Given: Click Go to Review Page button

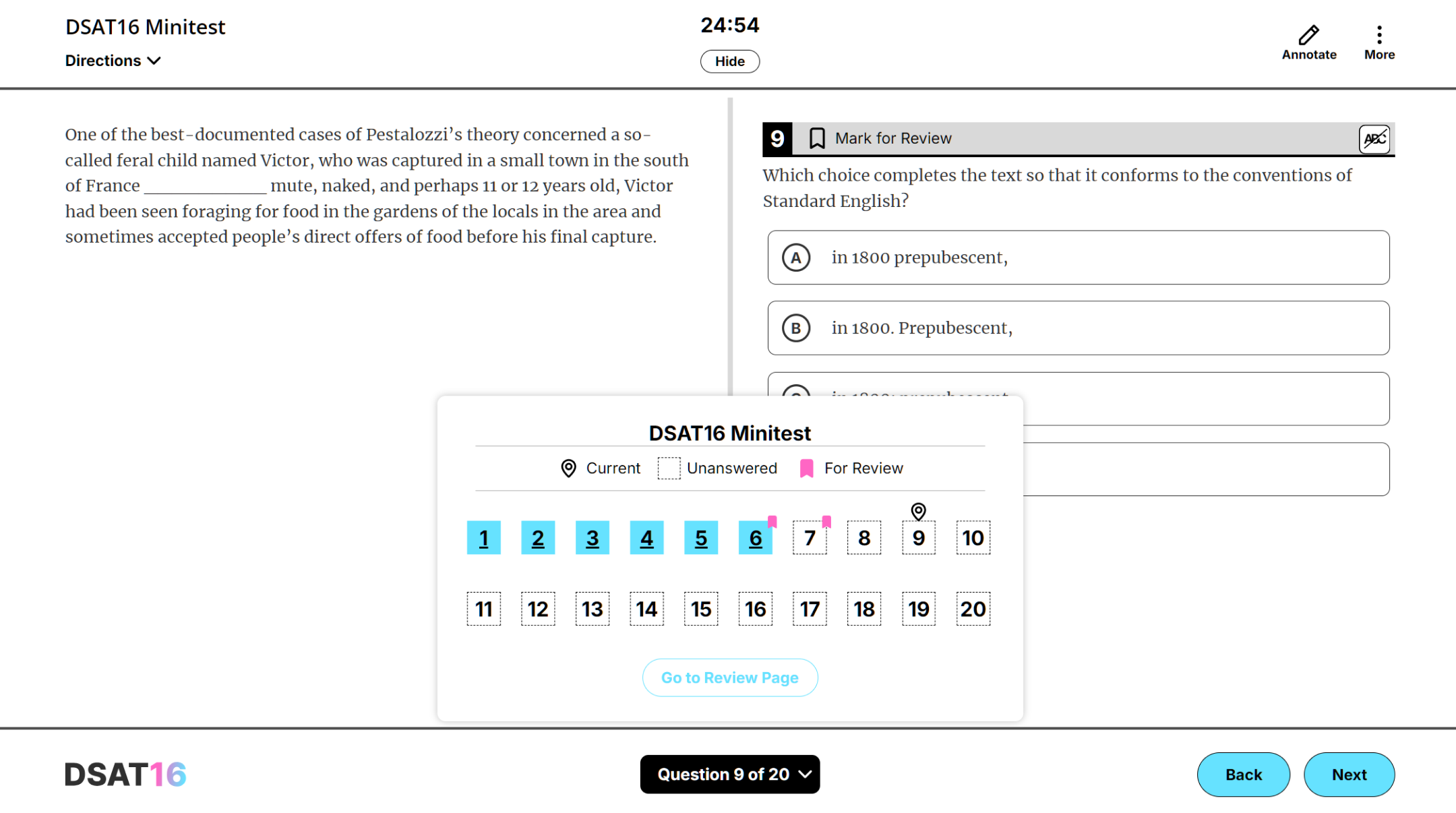Looking at the screenshot, I should point(729,677).
